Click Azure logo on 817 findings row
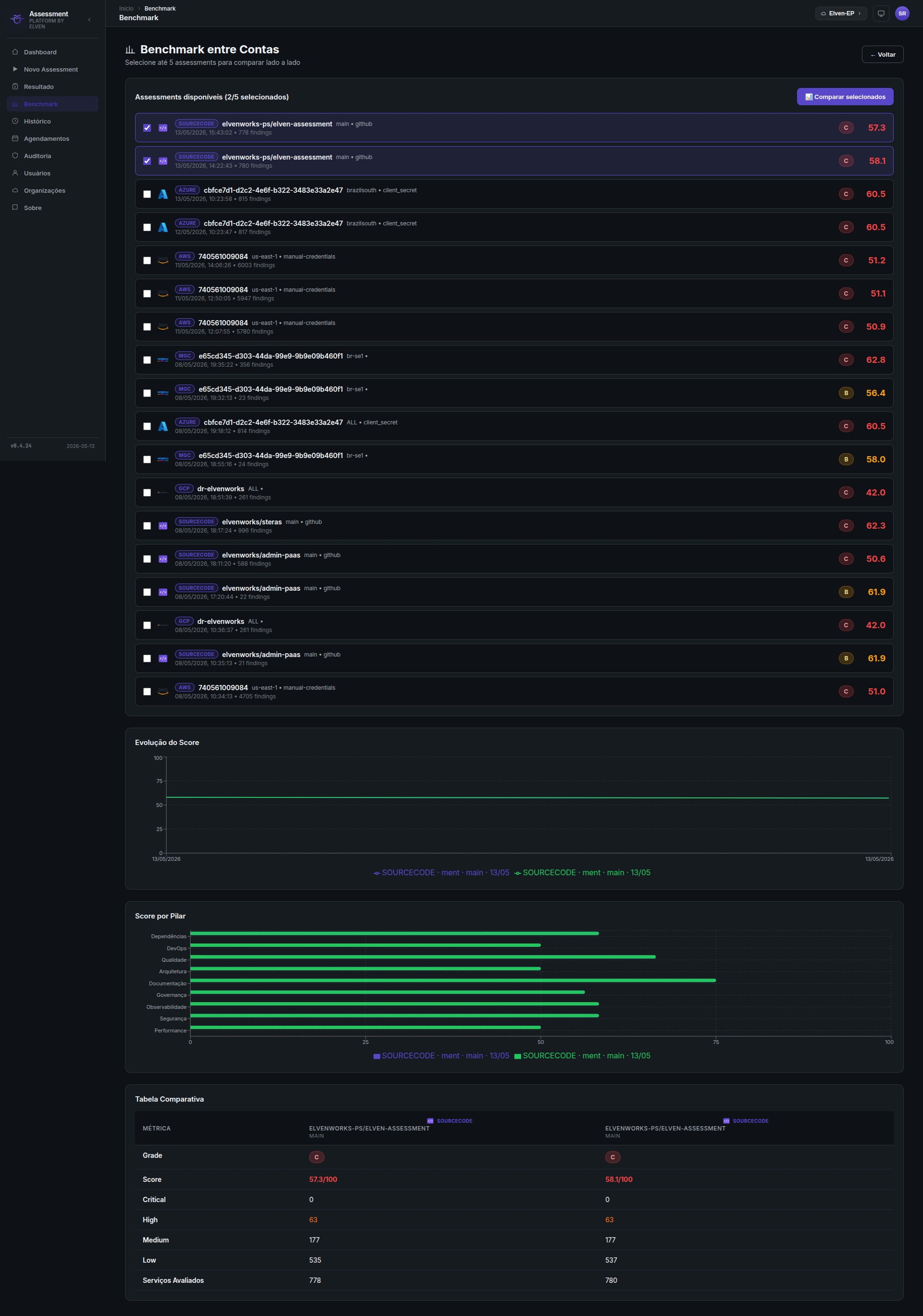The image size is (923, 1316). pyautogui.click(x=163, y=227)
